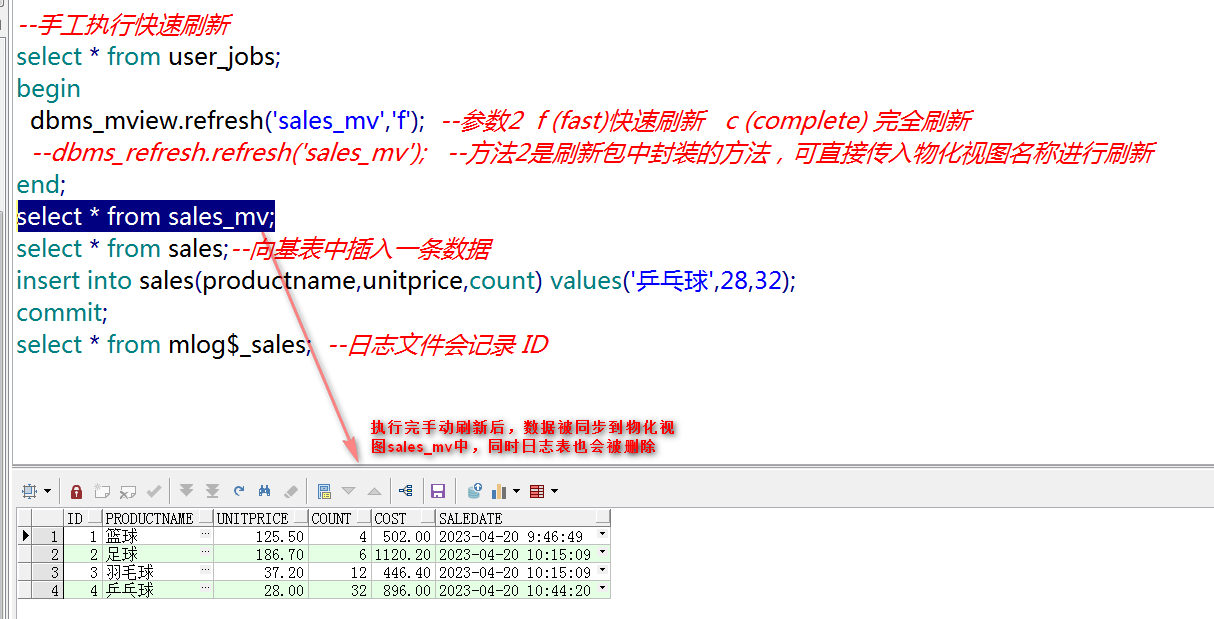1214x619 pixels.
Task: Click 'select * from mlog$_sales;' line
Action: [x=165, y=345]
